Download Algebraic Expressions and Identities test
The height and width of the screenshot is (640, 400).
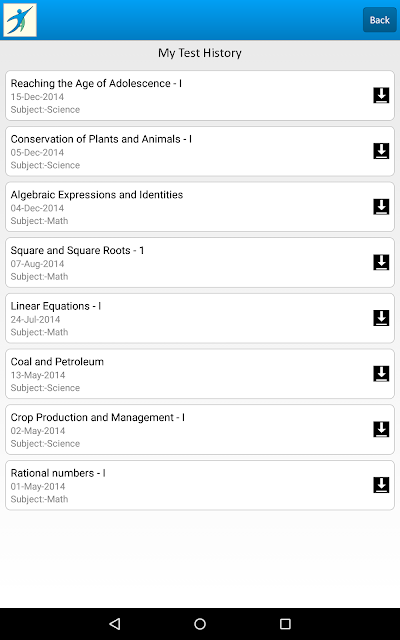381,207
